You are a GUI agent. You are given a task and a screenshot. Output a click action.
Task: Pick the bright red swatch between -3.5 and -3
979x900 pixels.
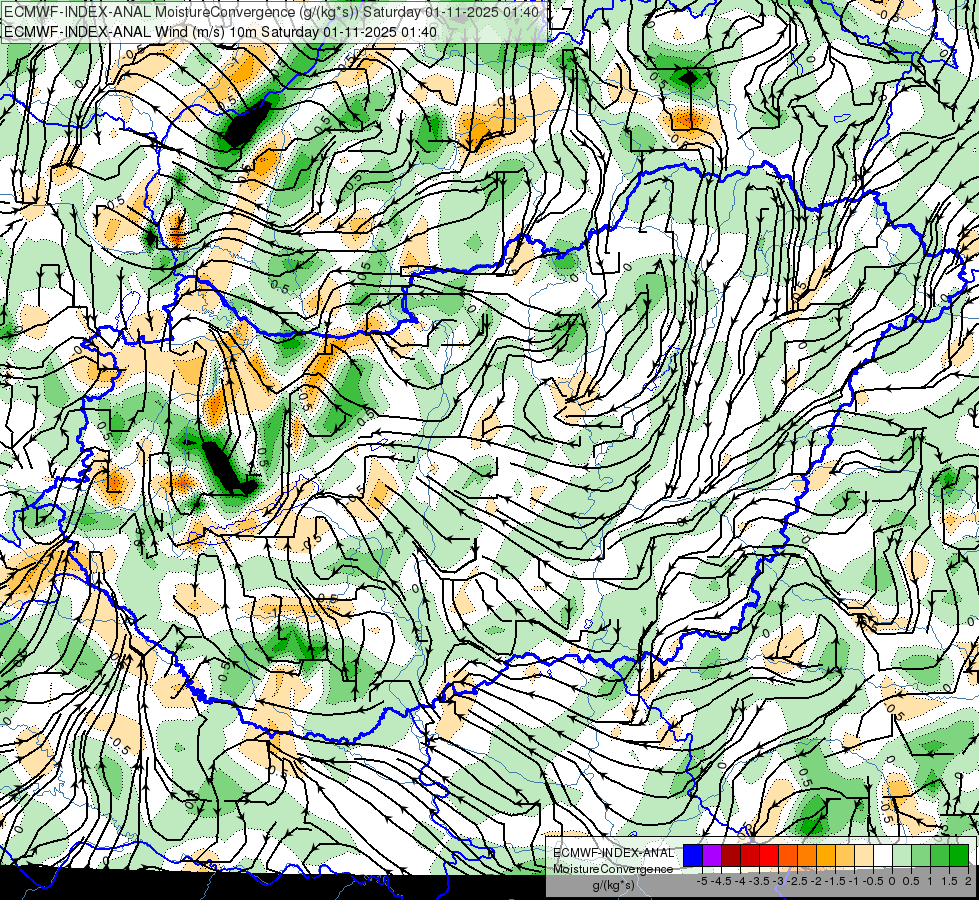click(769, 856)
